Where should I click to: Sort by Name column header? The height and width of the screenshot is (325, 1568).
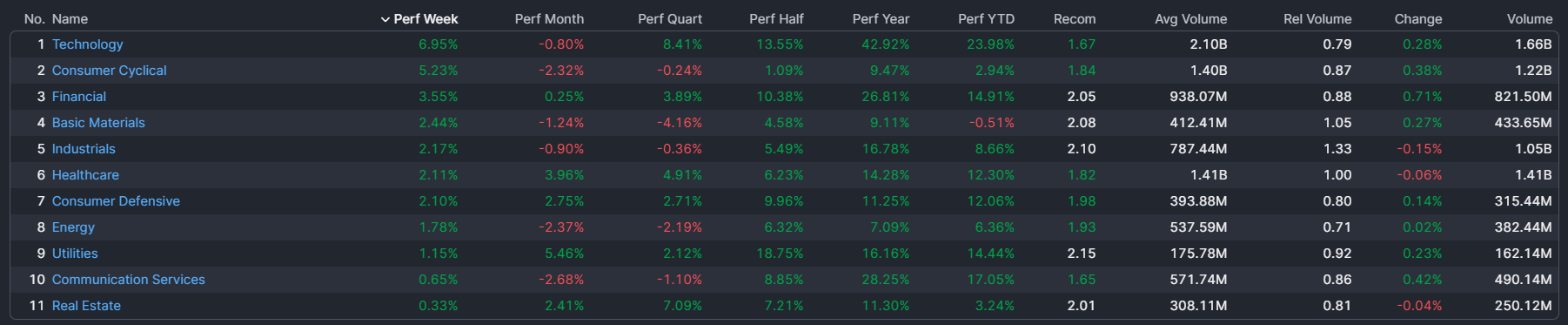tap(70, 19)
